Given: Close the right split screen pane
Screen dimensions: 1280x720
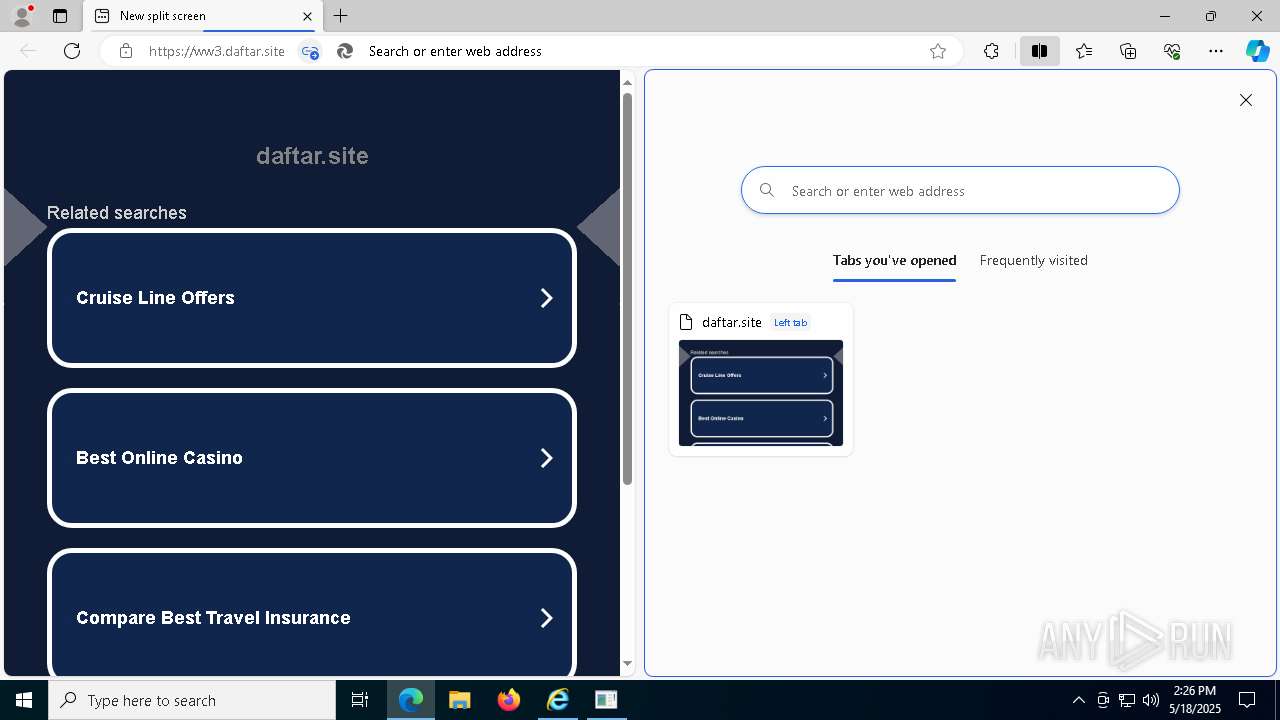Looking at the screenshot, I should click(1246, 100).
